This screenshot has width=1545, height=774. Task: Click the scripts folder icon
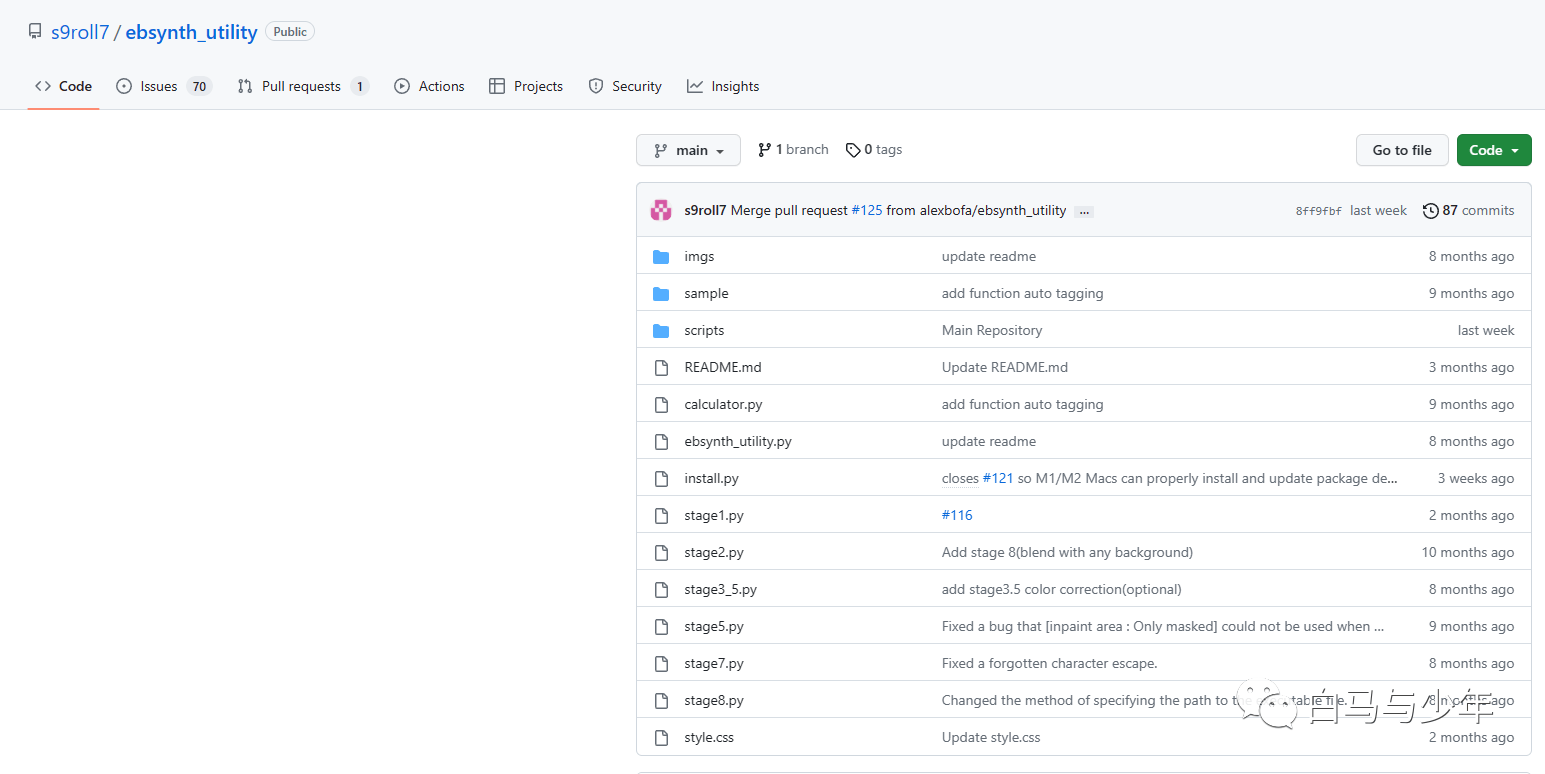[x=661, y=331]
